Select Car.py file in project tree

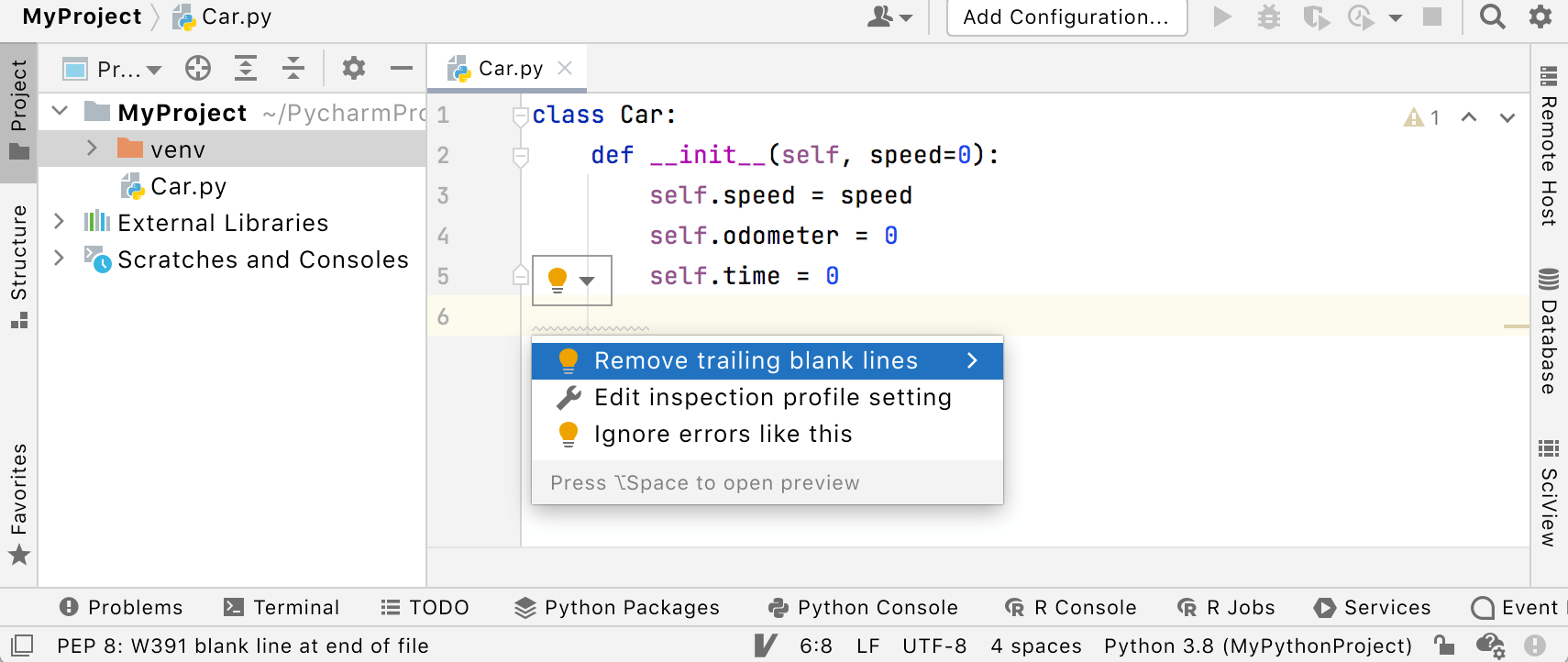(188, 186)
